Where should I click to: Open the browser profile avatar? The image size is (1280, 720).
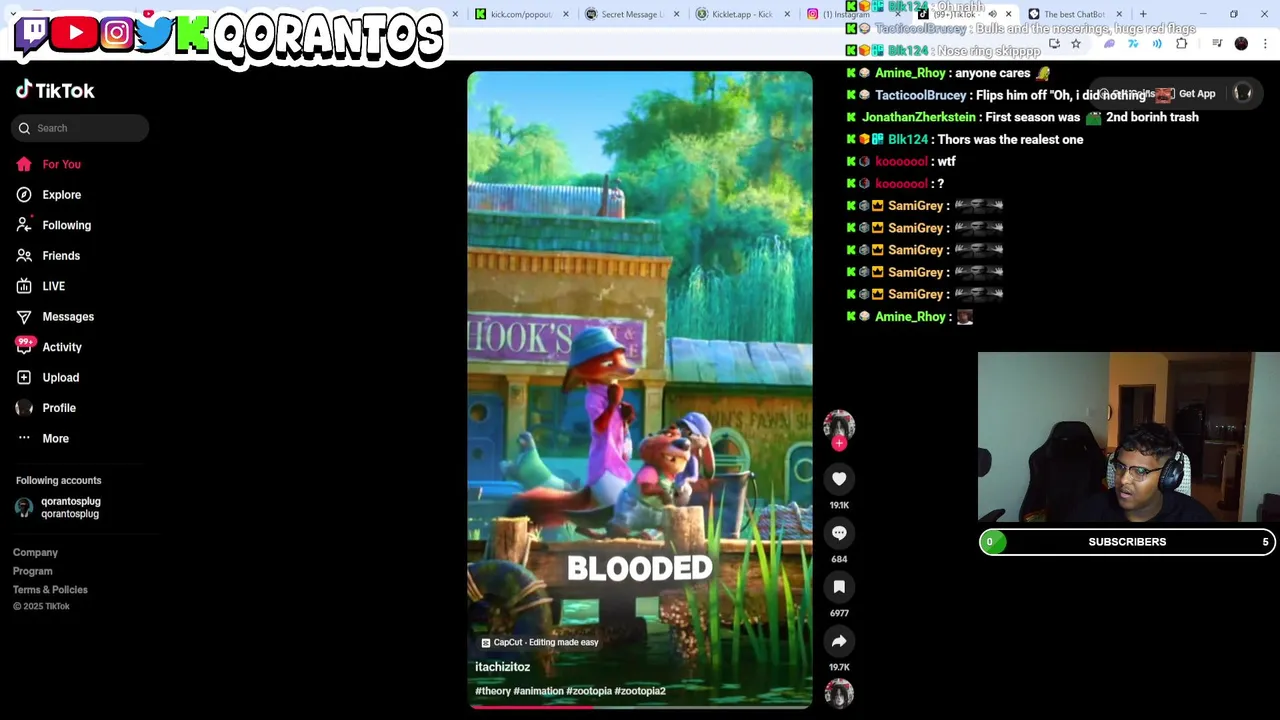[x=1241, y=44]
